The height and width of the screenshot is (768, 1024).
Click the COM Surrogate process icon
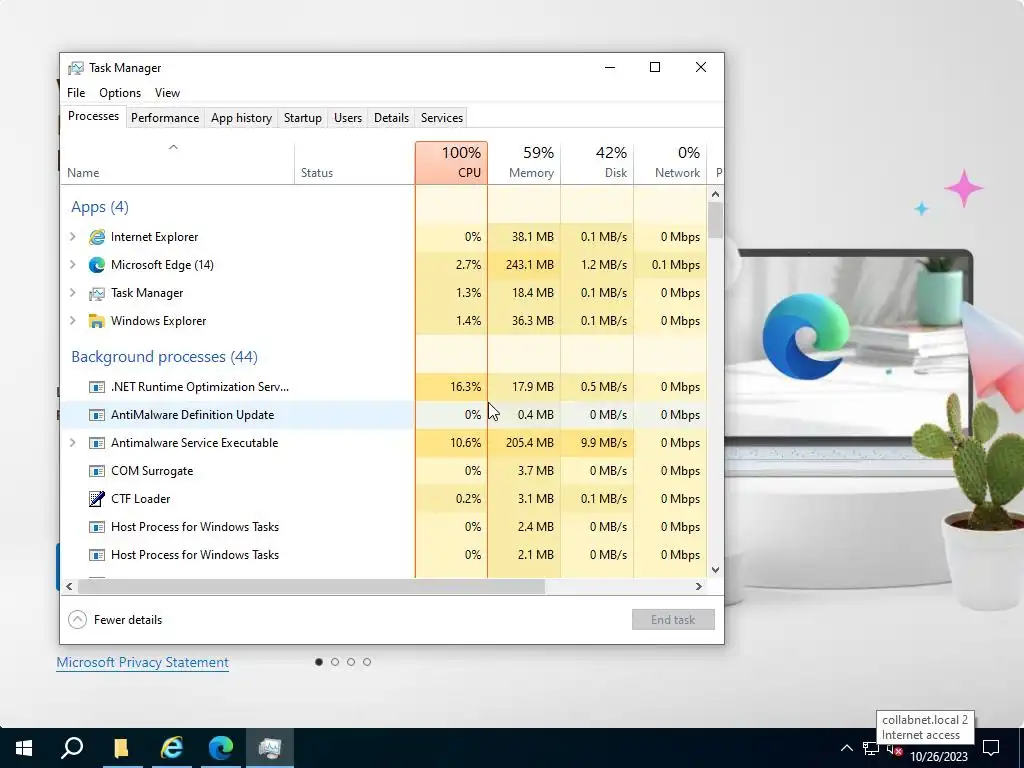[97, 472]
